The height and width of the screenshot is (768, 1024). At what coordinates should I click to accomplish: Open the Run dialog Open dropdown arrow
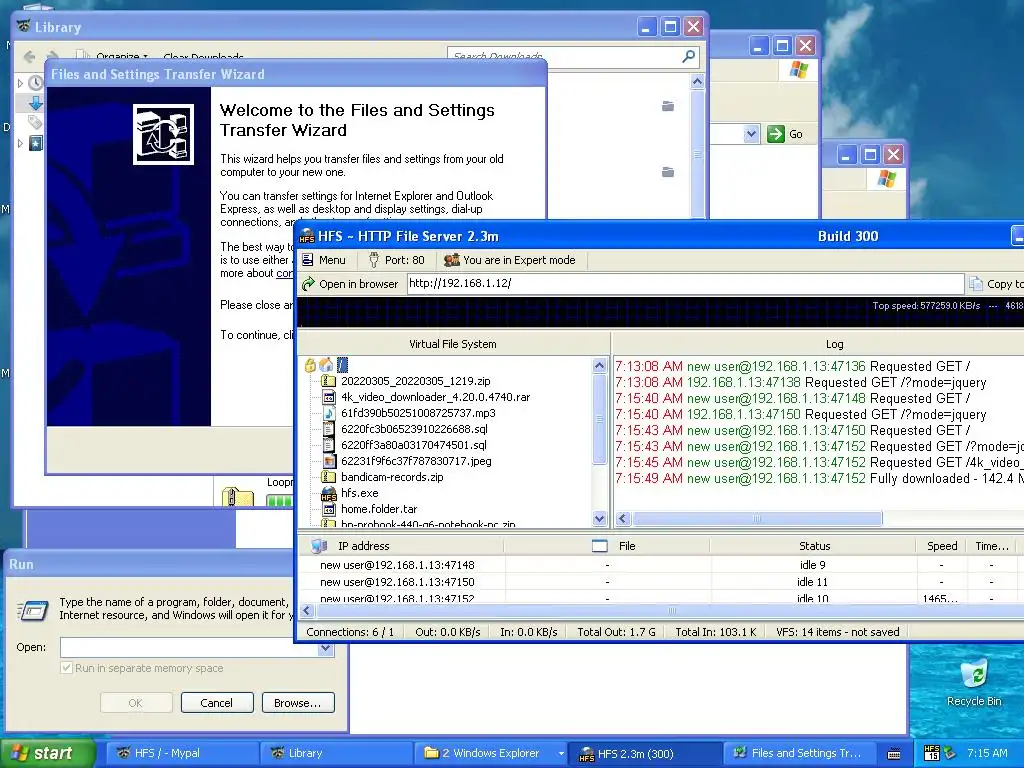325,648
